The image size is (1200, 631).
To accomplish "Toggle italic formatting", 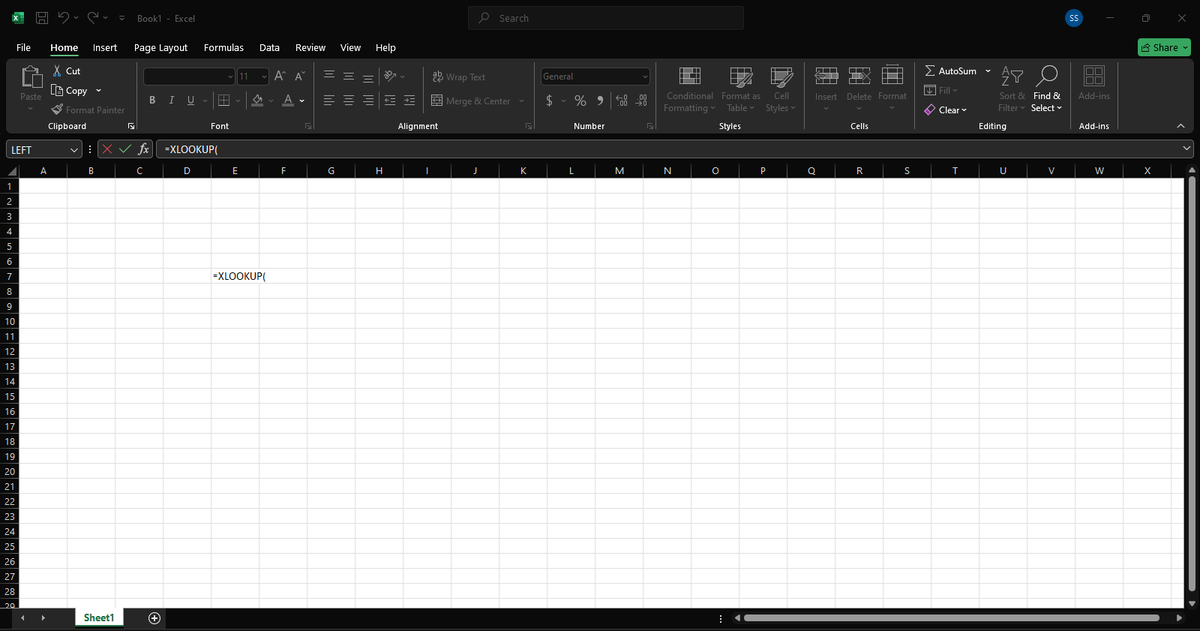I will [x=171, y=100].
